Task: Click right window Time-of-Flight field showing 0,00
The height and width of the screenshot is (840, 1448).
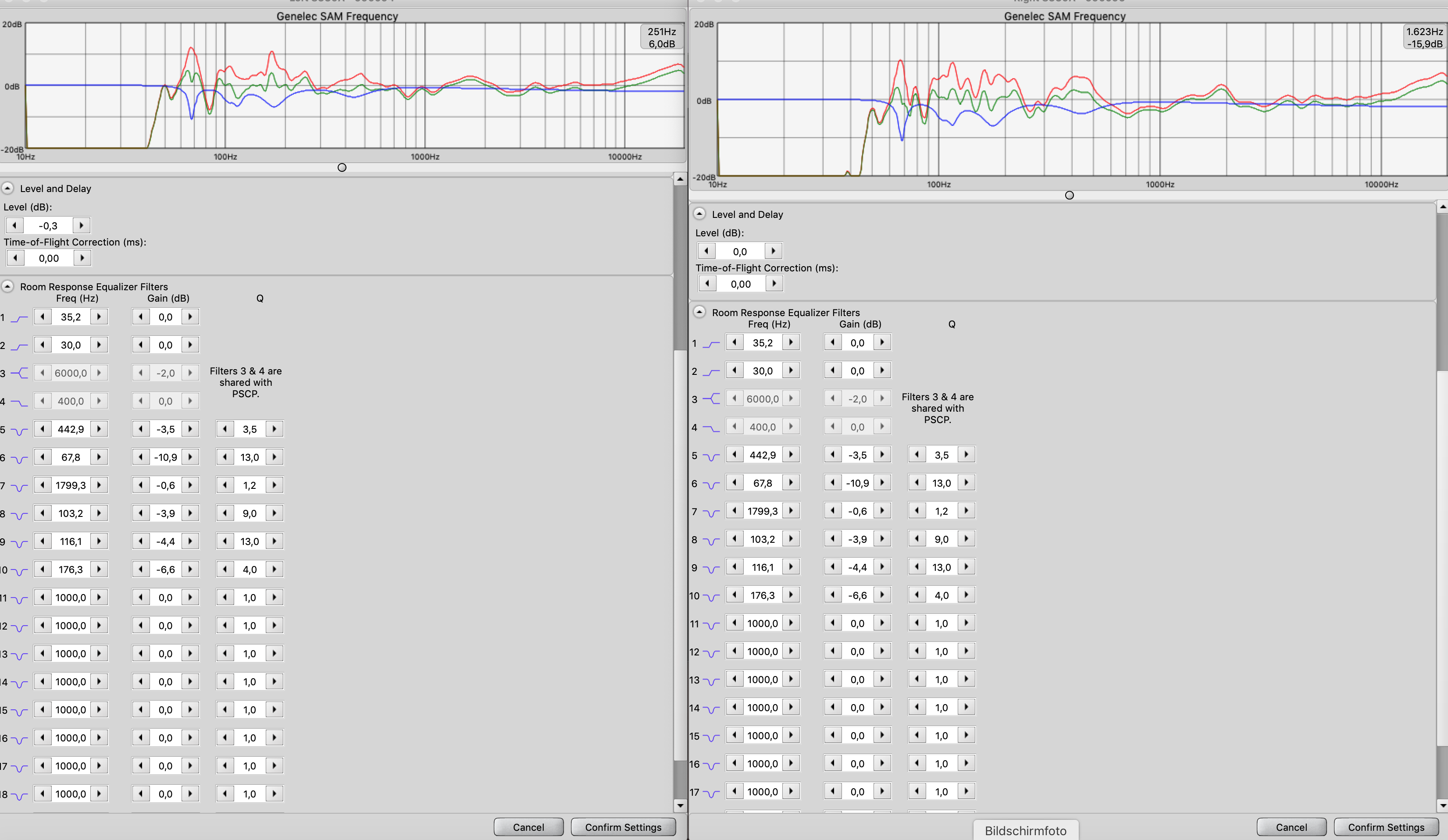Action: tap(741, 284)
